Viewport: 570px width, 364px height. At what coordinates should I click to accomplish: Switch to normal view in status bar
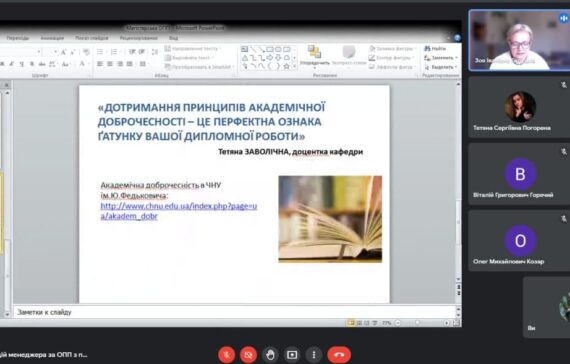click(x=351, y=323)
